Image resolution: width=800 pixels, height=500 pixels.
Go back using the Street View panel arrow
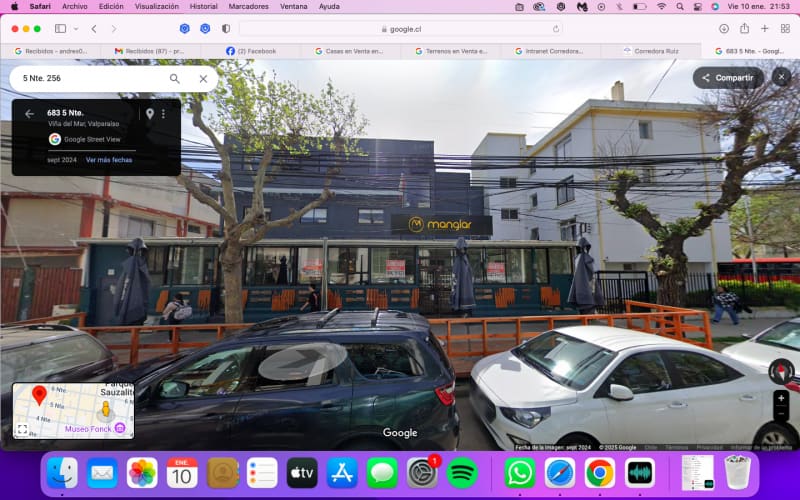tap(30, 114)
